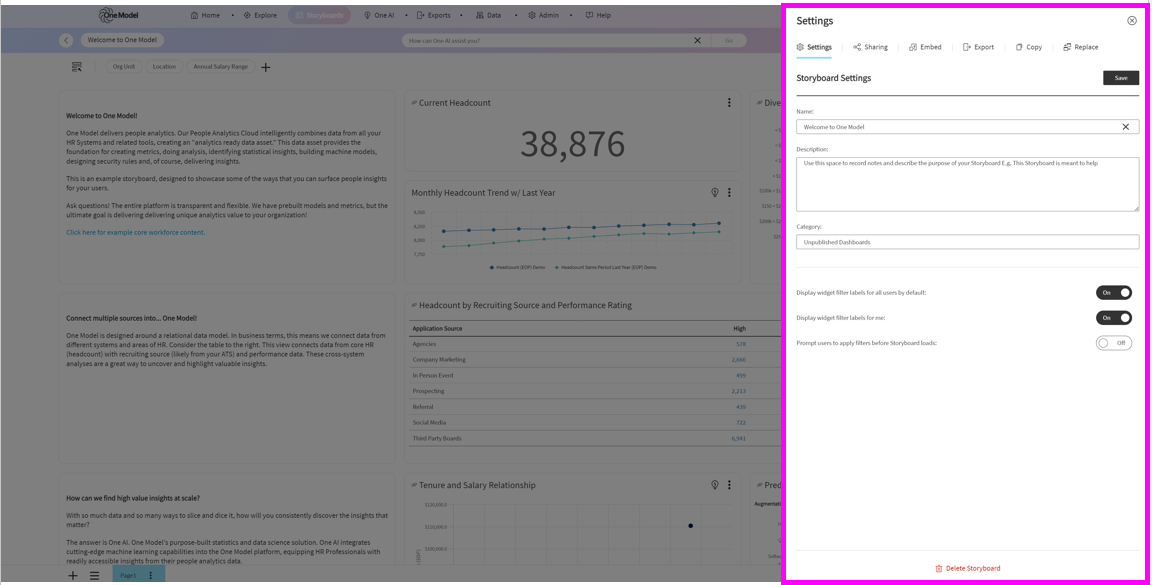Click the Company Marketing value 2,666
1152x585 pixels.
738,360
